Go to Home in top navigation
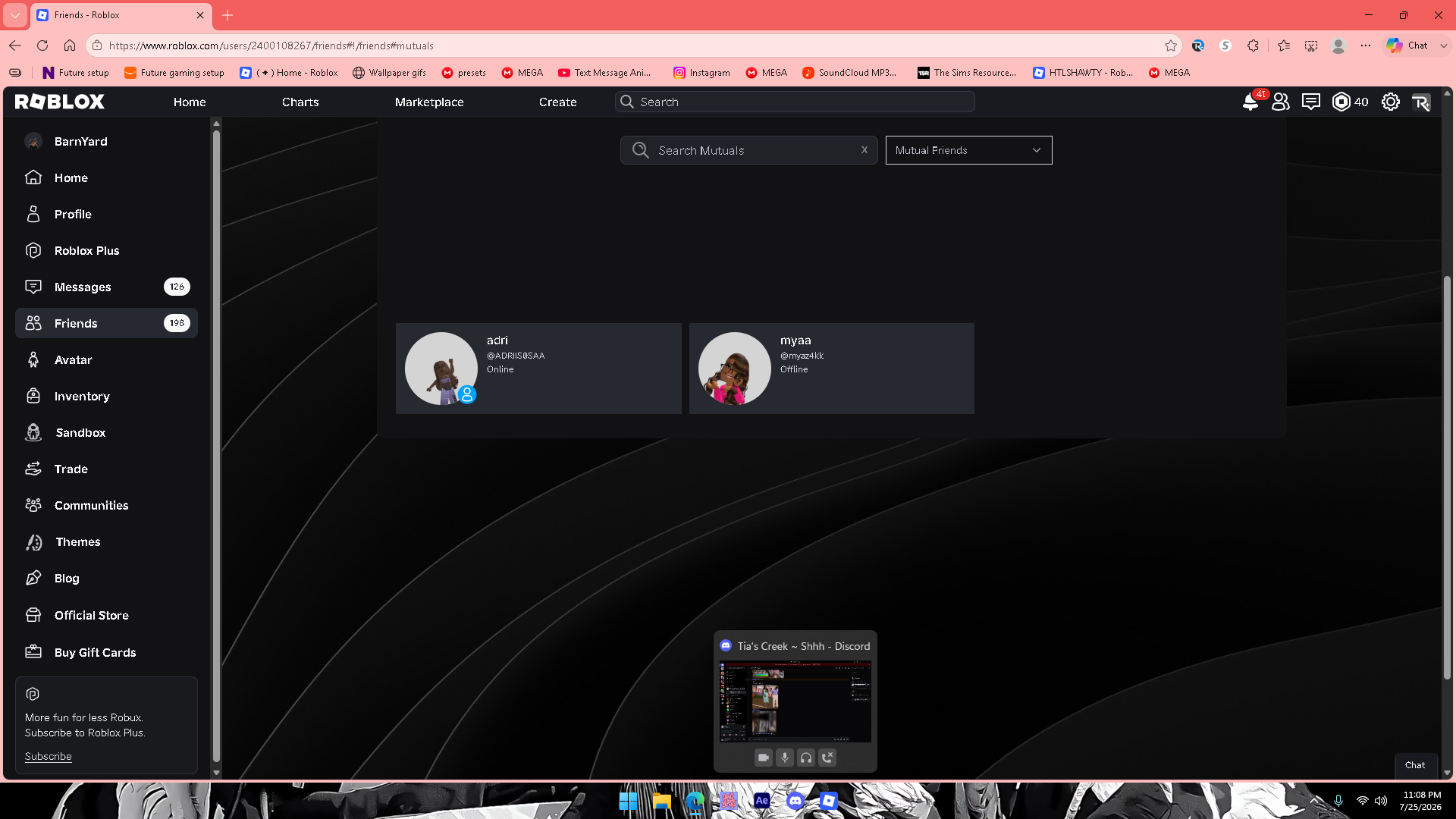 click(190, 102)
